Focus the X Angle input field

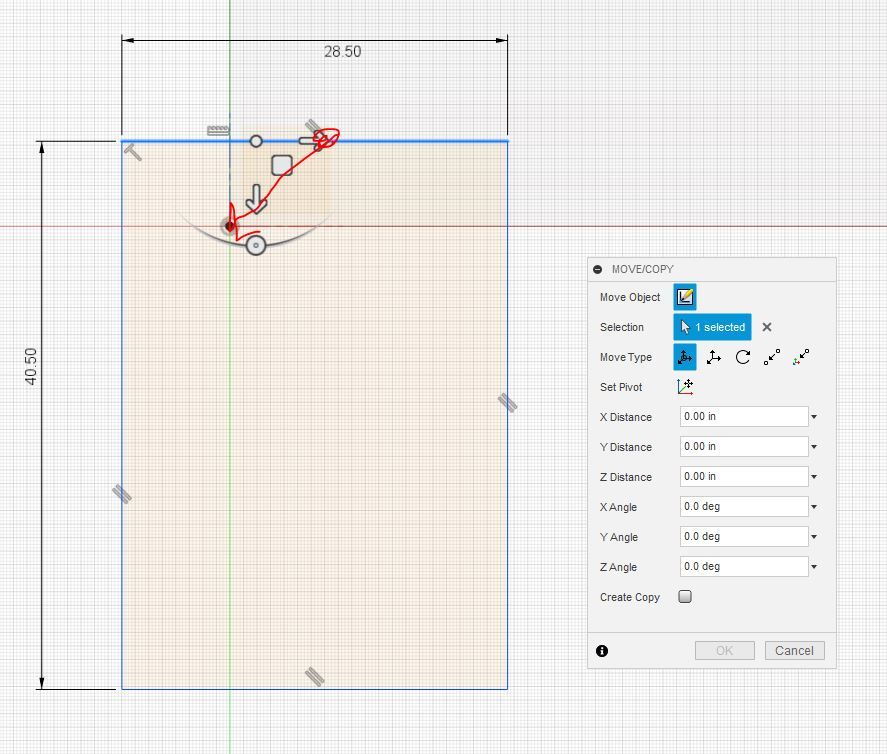[x=744, y=507]
